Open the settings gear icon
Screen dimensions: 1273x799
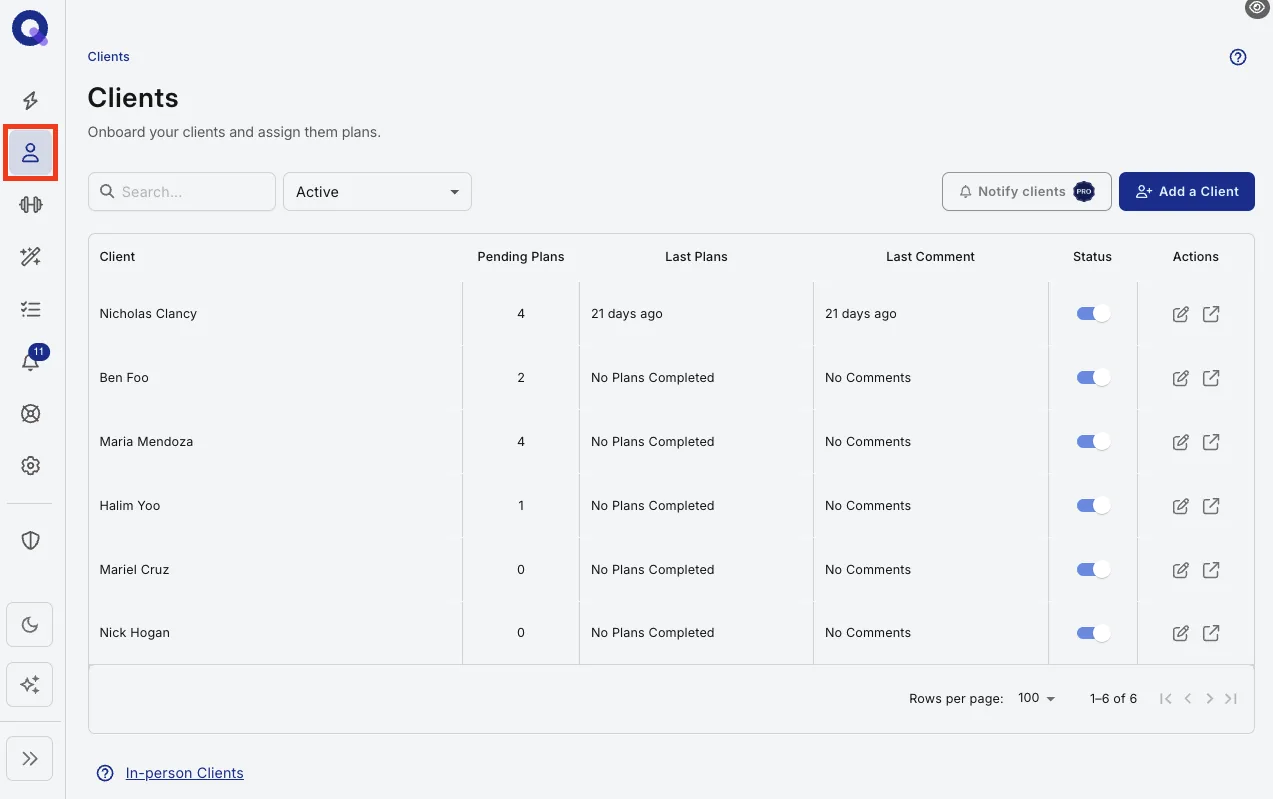click(30, 465)
